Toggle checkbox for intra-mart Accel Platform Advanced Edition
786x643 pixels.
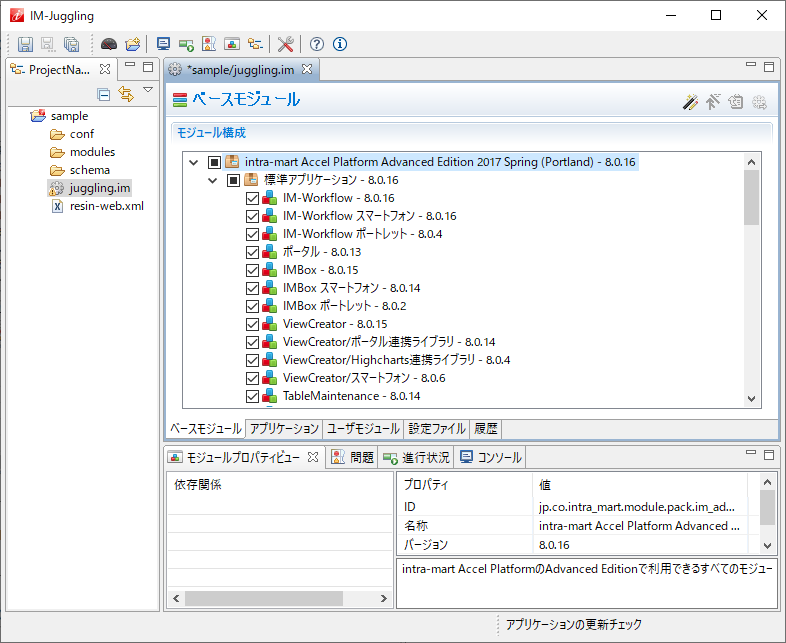tap(214, 162)
